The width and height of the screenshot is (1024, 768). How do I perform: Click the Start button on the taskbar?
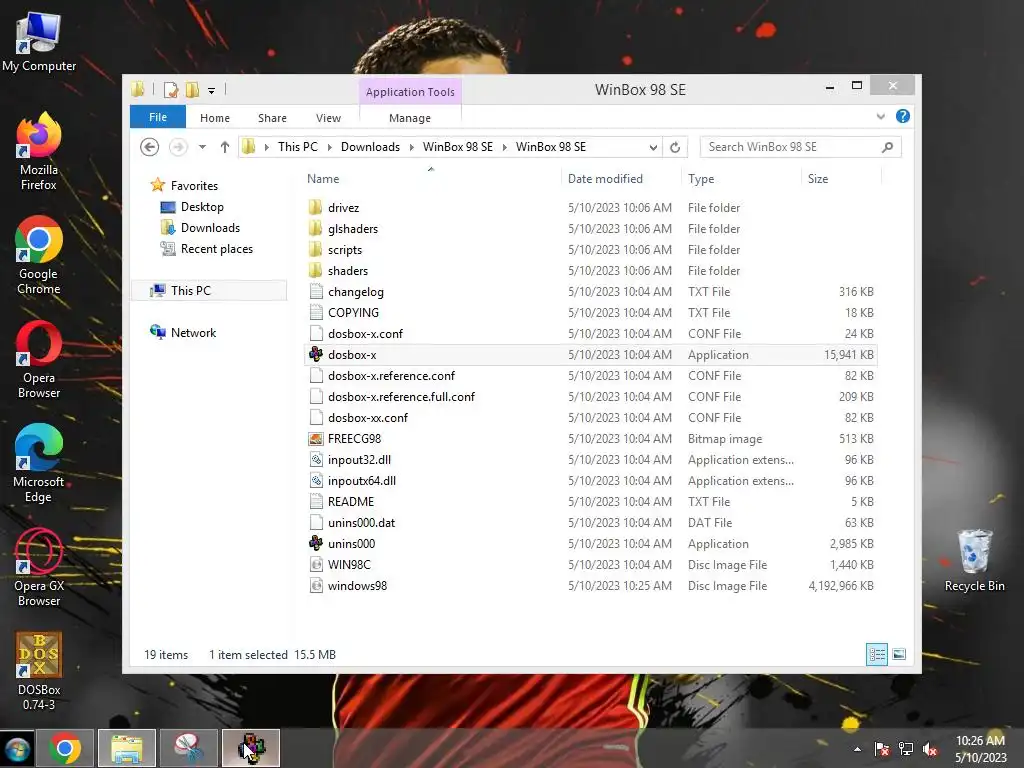[17, 749]
